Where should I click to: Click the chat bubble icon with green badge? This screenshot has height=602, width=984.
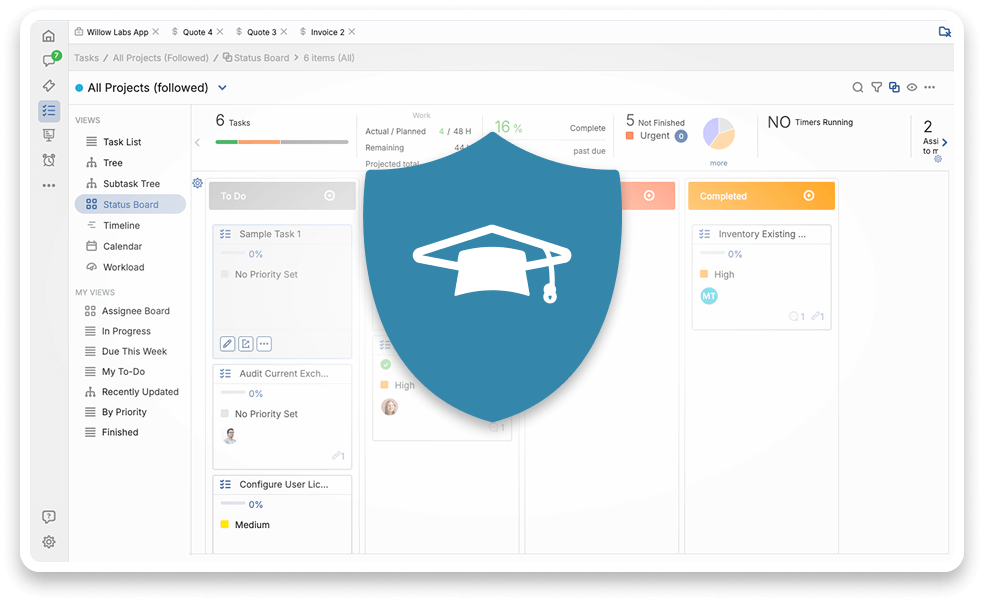48,60
